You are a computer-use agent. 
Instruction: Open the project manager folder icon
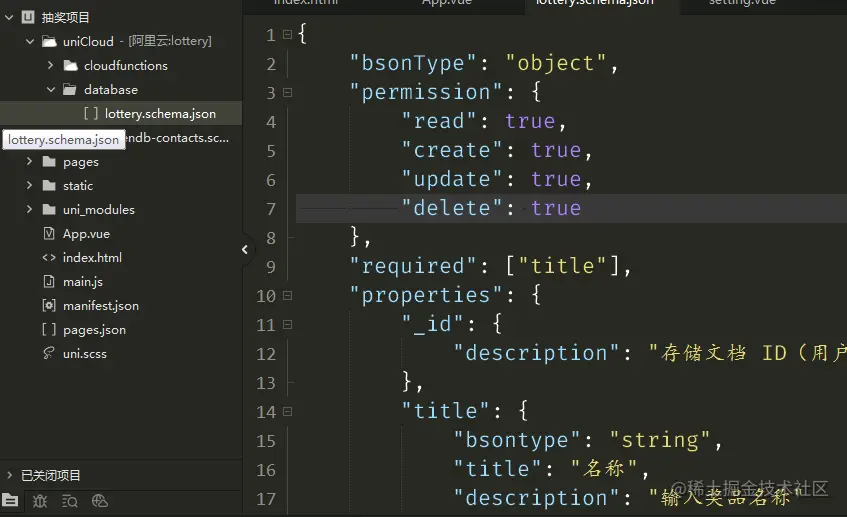coord(10,500)
